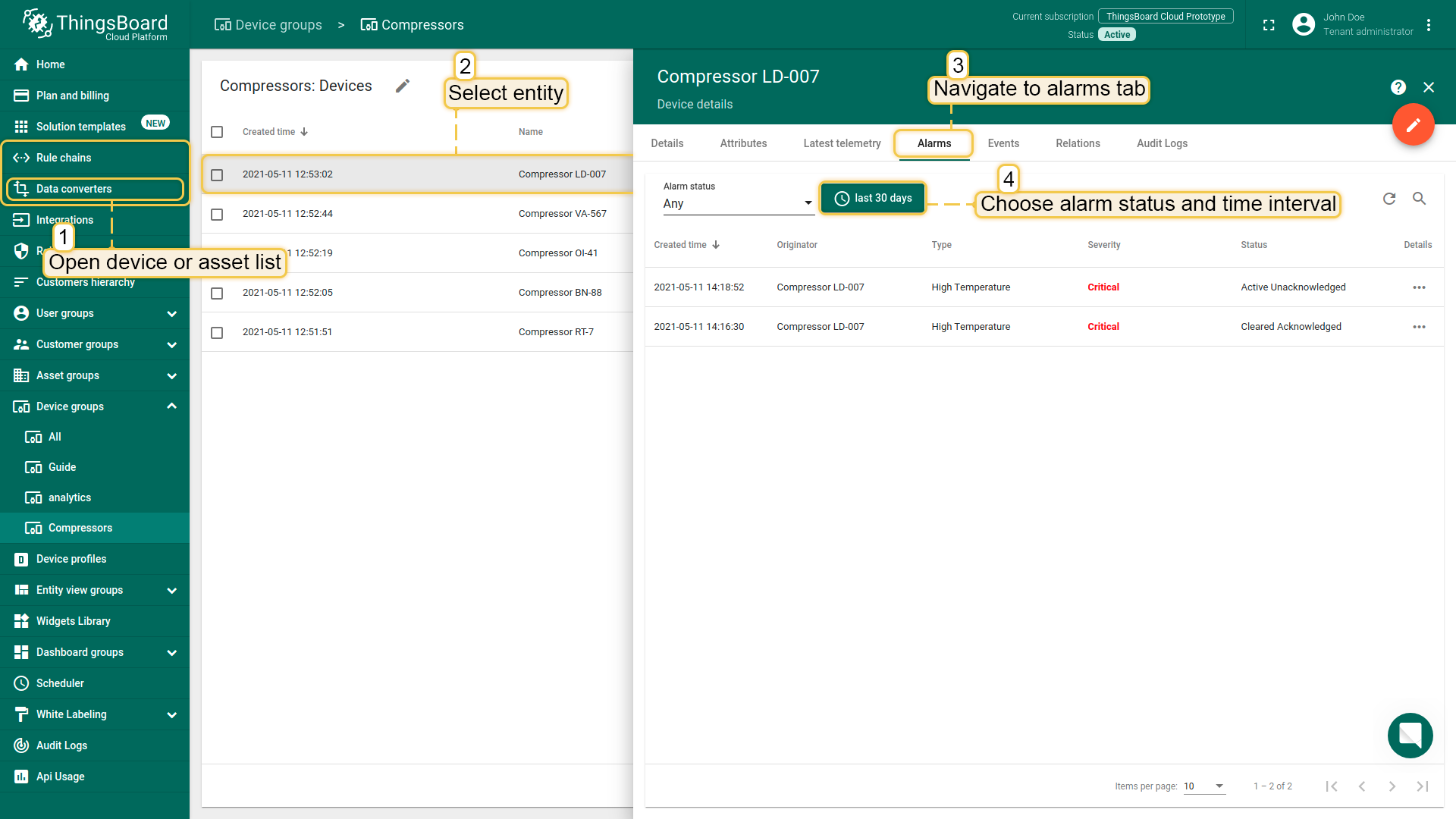Open the user options kebab menu
Image resolution: width=1456 pixels, height=819 pixels.
tap(1429, 25)
